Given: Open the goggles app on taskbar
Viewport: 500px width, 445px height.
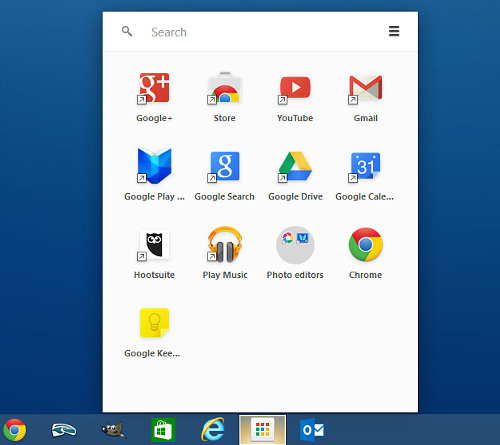Looking at the screenshot, I should [64, 430].
